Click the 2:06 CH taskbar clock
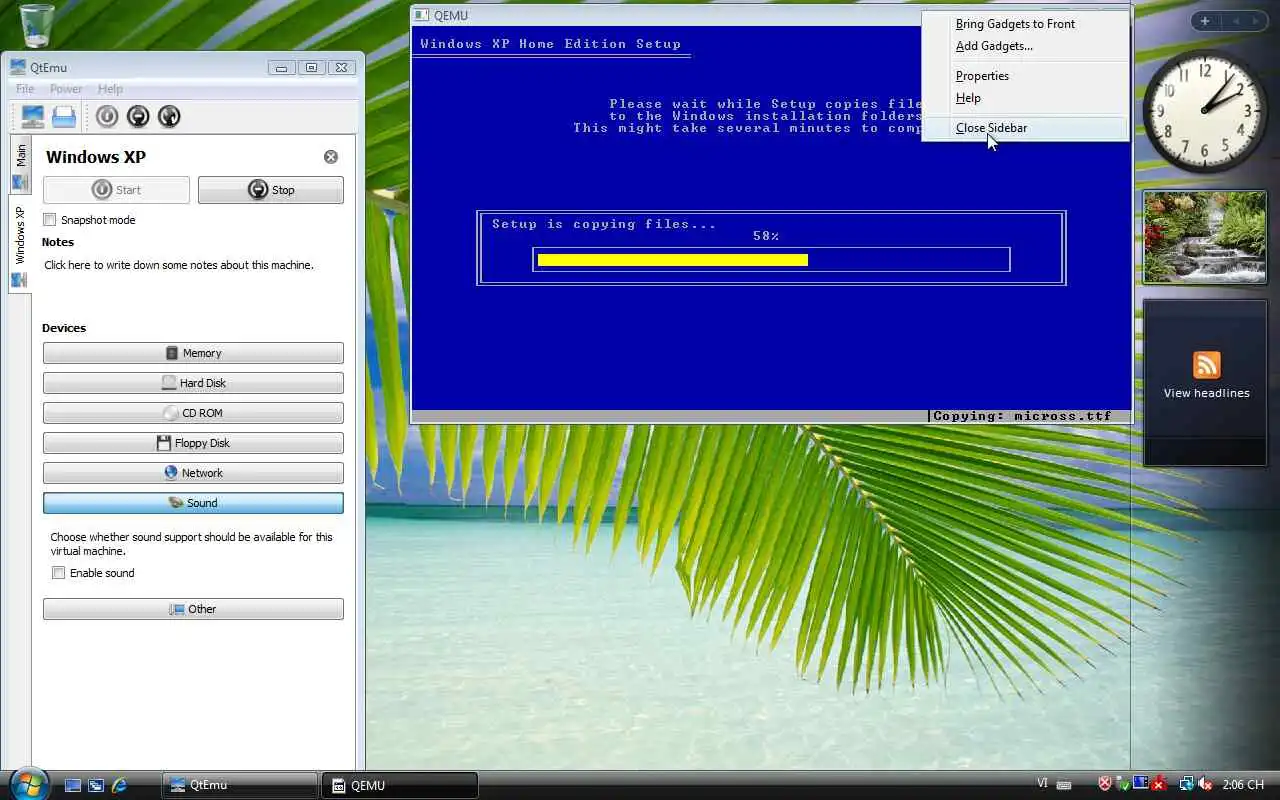 pos(1245,785)
